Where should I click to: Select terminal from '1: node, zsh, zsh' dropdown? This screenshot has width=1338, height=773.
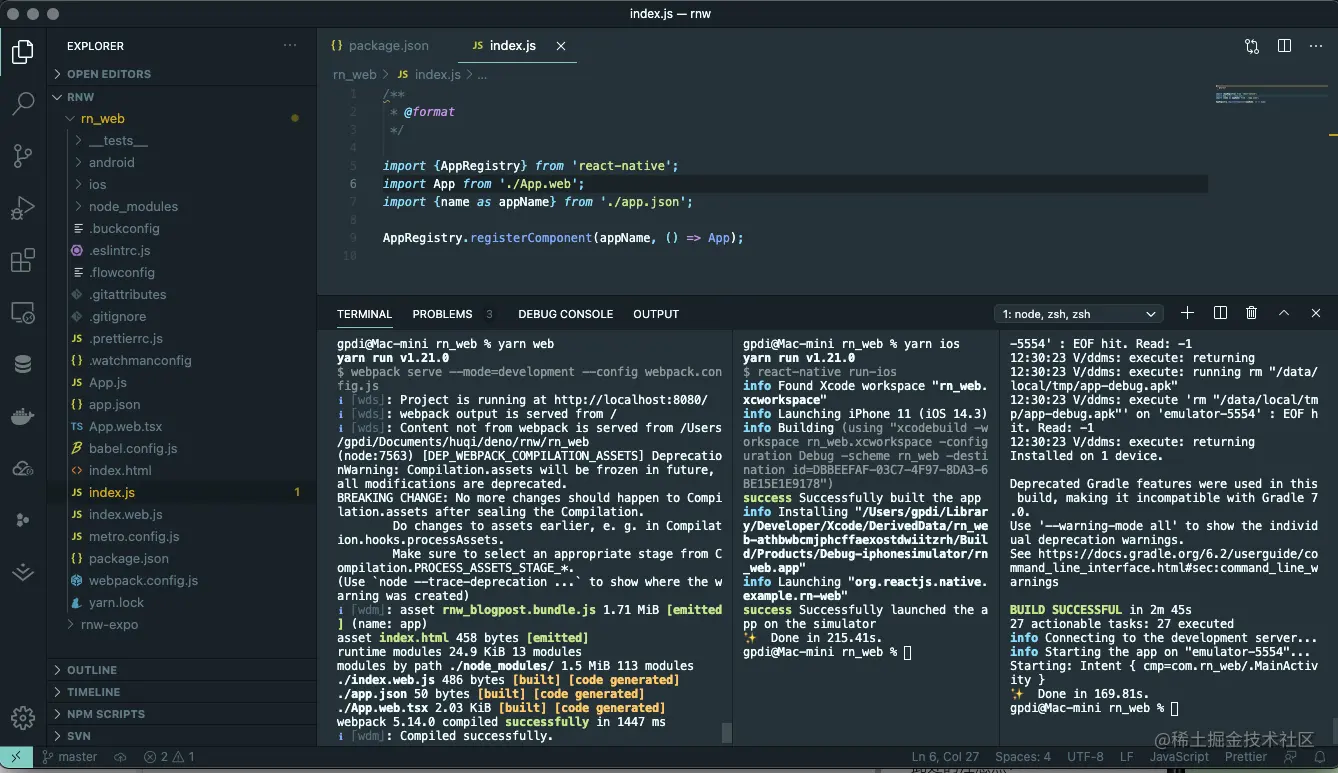(1079, 314)
